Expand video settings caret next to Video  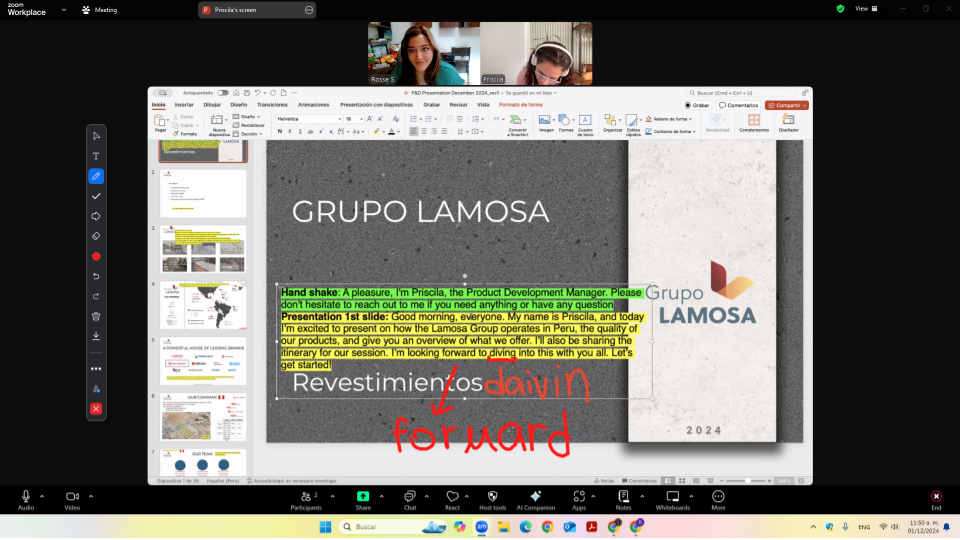pos(91,497)
